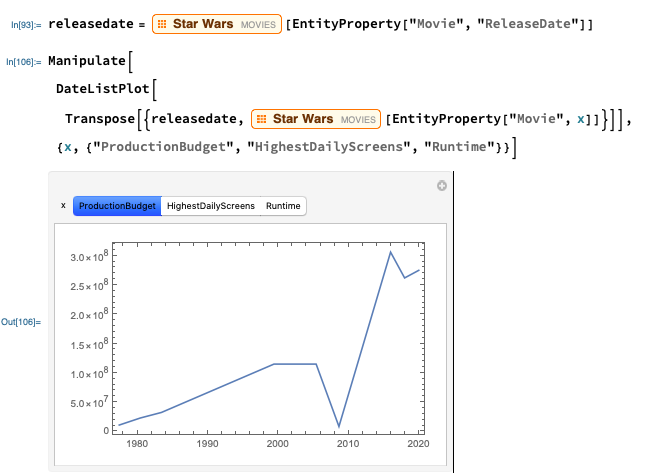
Task: Click the x control label in Manipulate
Action: 63,205
